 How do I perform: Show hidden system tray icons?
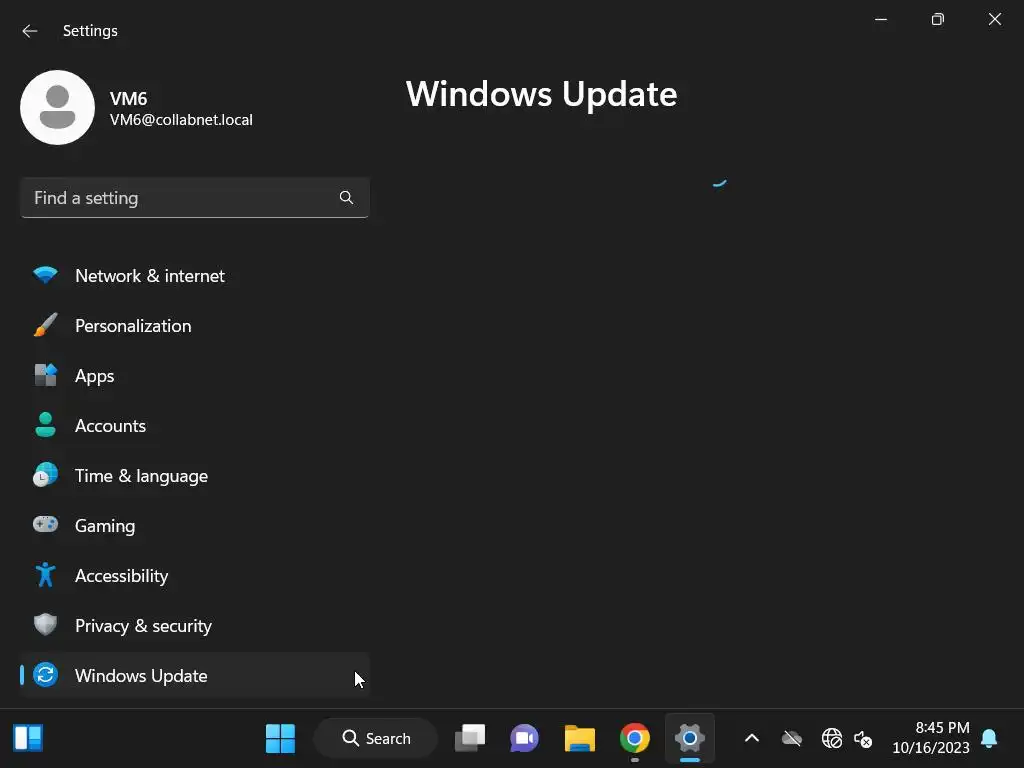[752, 738]
